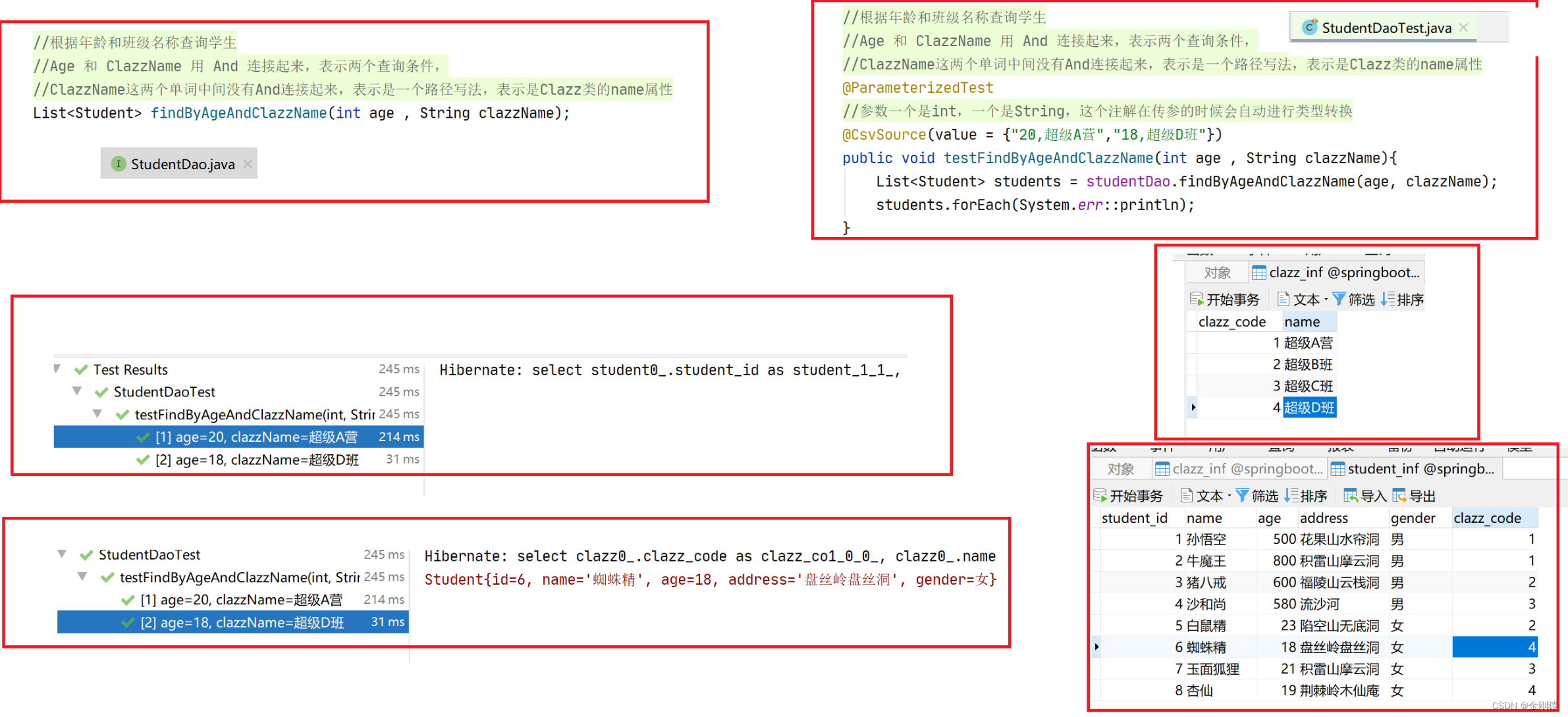Viewport: 1568px width, 717px height.
Task: Select highlighted [1] age=20 超级A营 test result
Action: click(x=238, y=437)
